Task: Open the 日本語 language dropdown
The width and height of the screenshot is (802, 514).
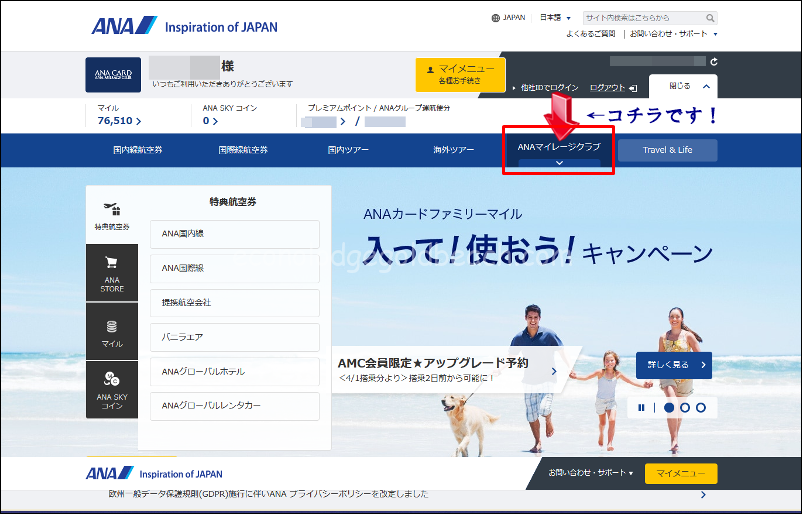Action: click(x=555, y=18)
